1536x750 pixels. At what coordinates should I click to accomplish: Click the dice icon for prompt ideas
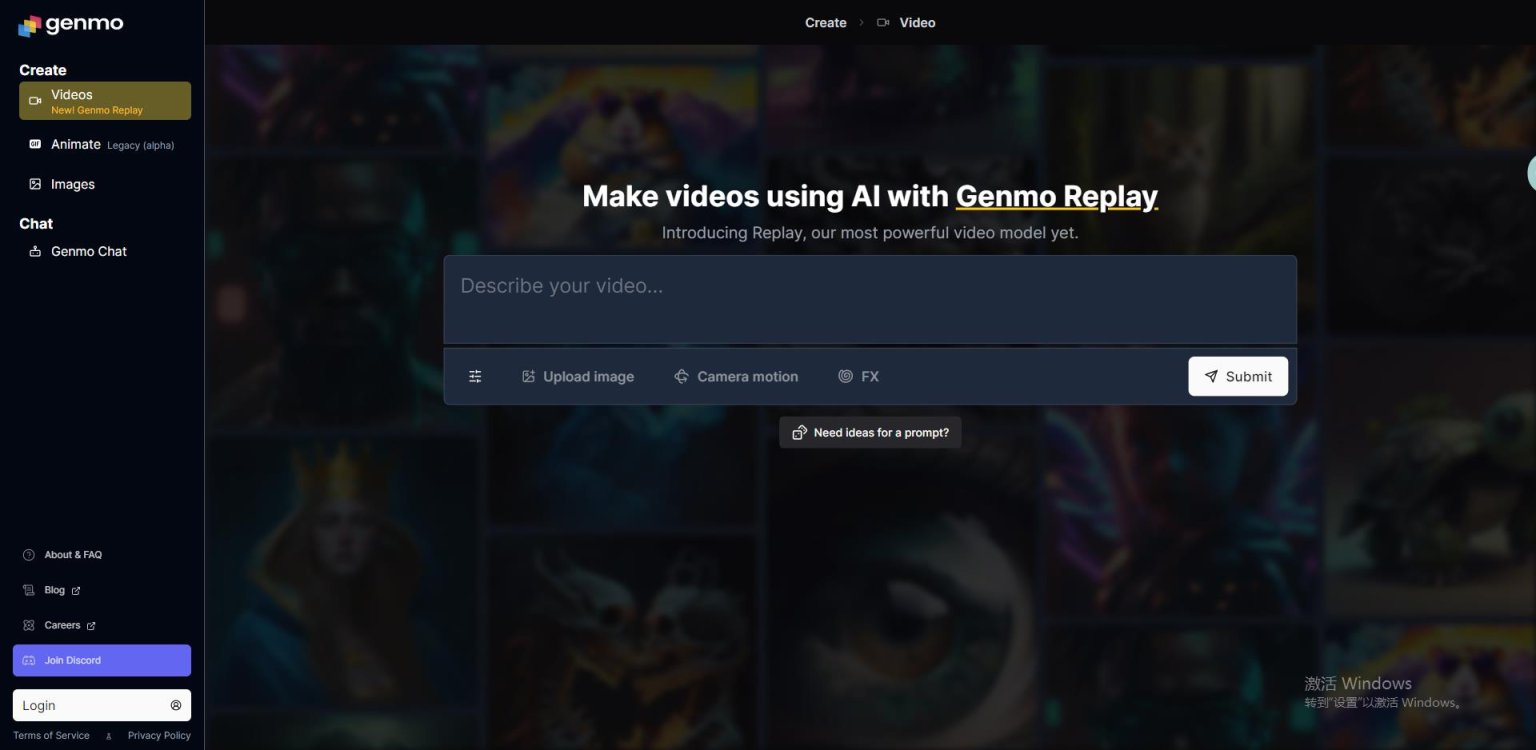[x=799, y=433]
